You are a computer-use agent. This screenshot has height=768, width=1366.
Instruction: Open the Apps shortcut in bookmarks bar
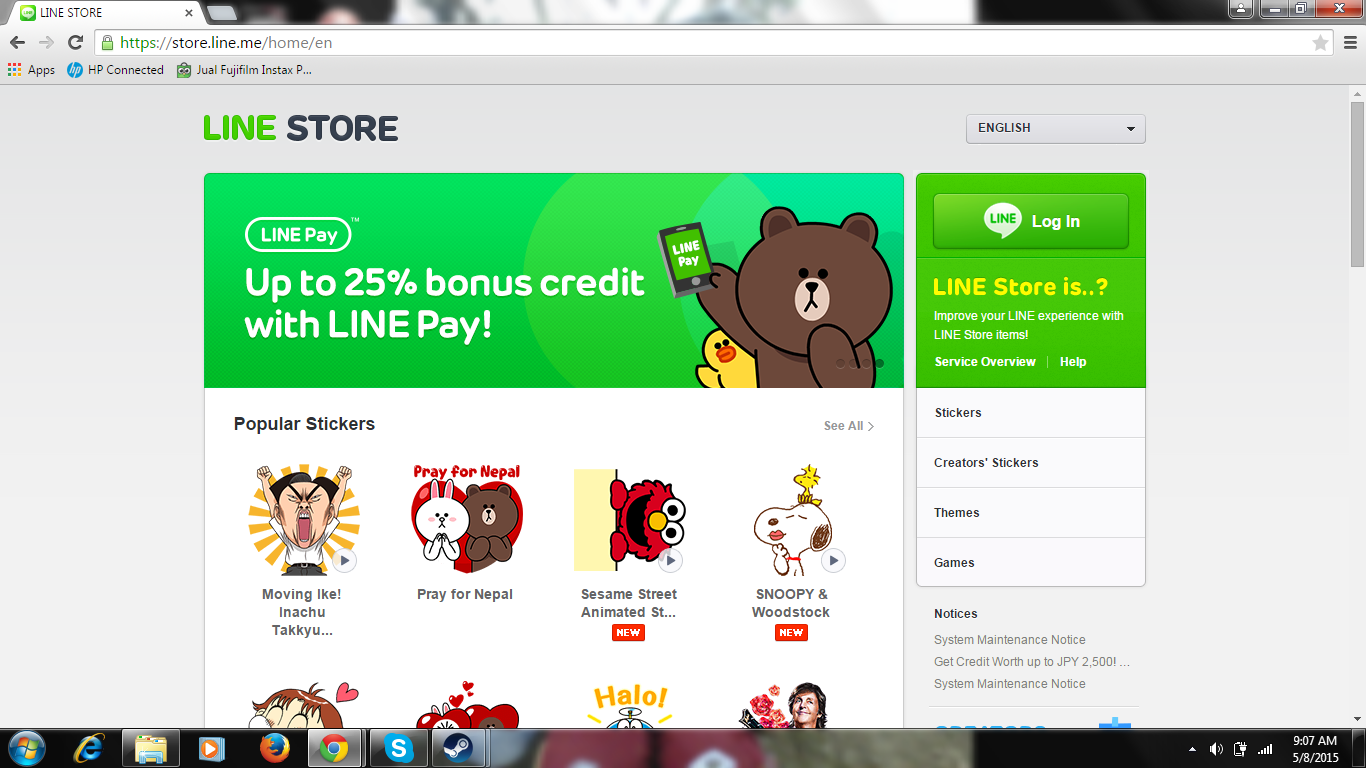click(x=31, y=70)
